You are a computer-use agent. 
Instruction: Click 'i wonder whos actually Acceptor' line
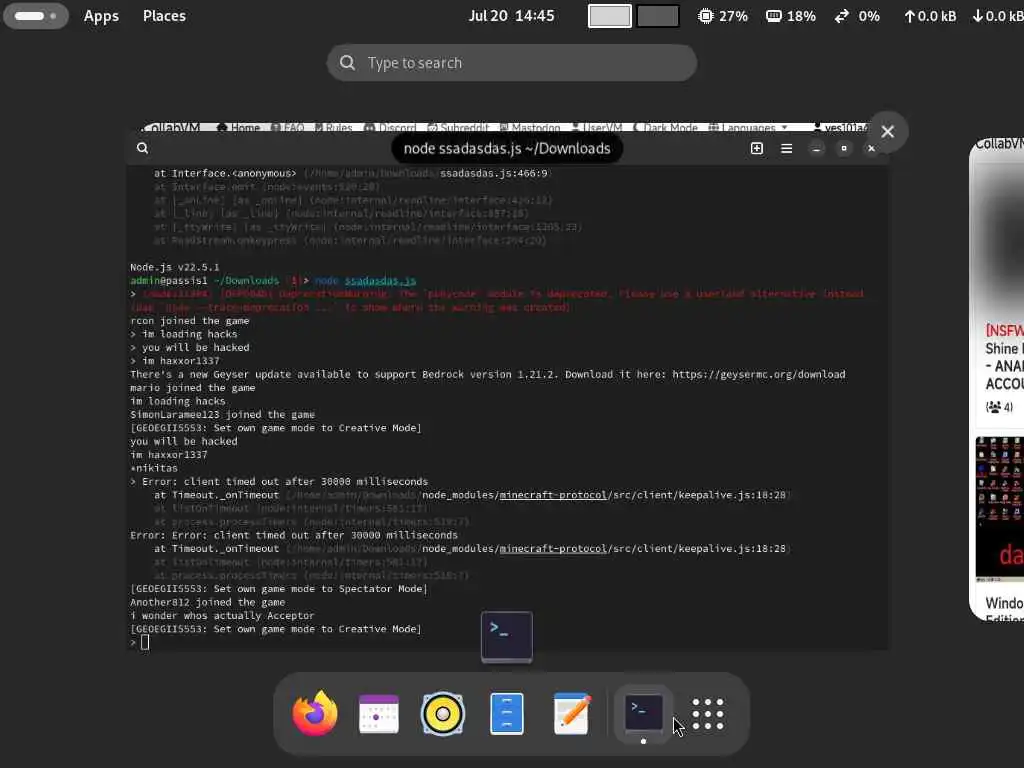222,616
